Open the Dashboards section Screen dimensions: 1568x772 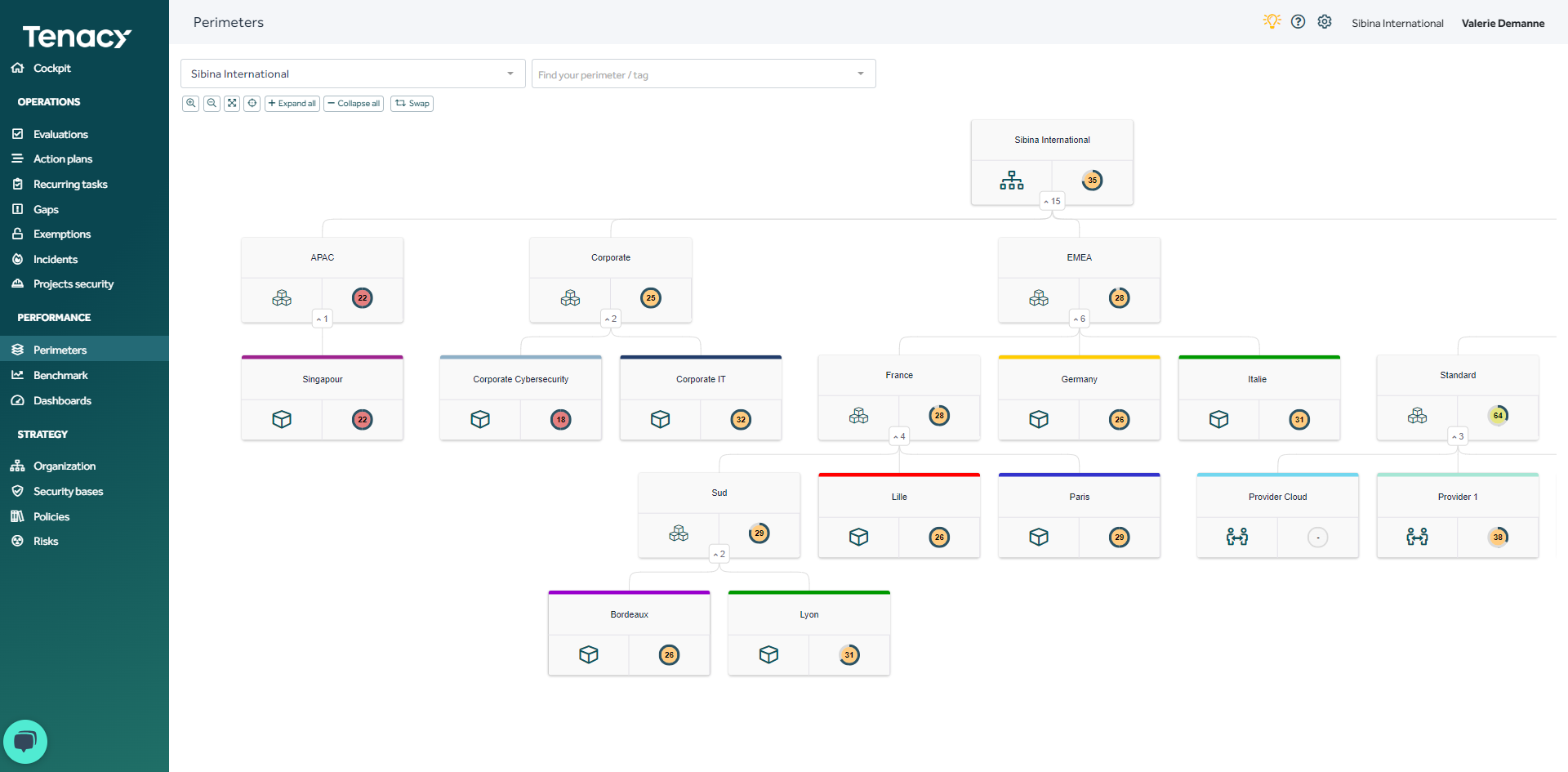click(60, 400)
